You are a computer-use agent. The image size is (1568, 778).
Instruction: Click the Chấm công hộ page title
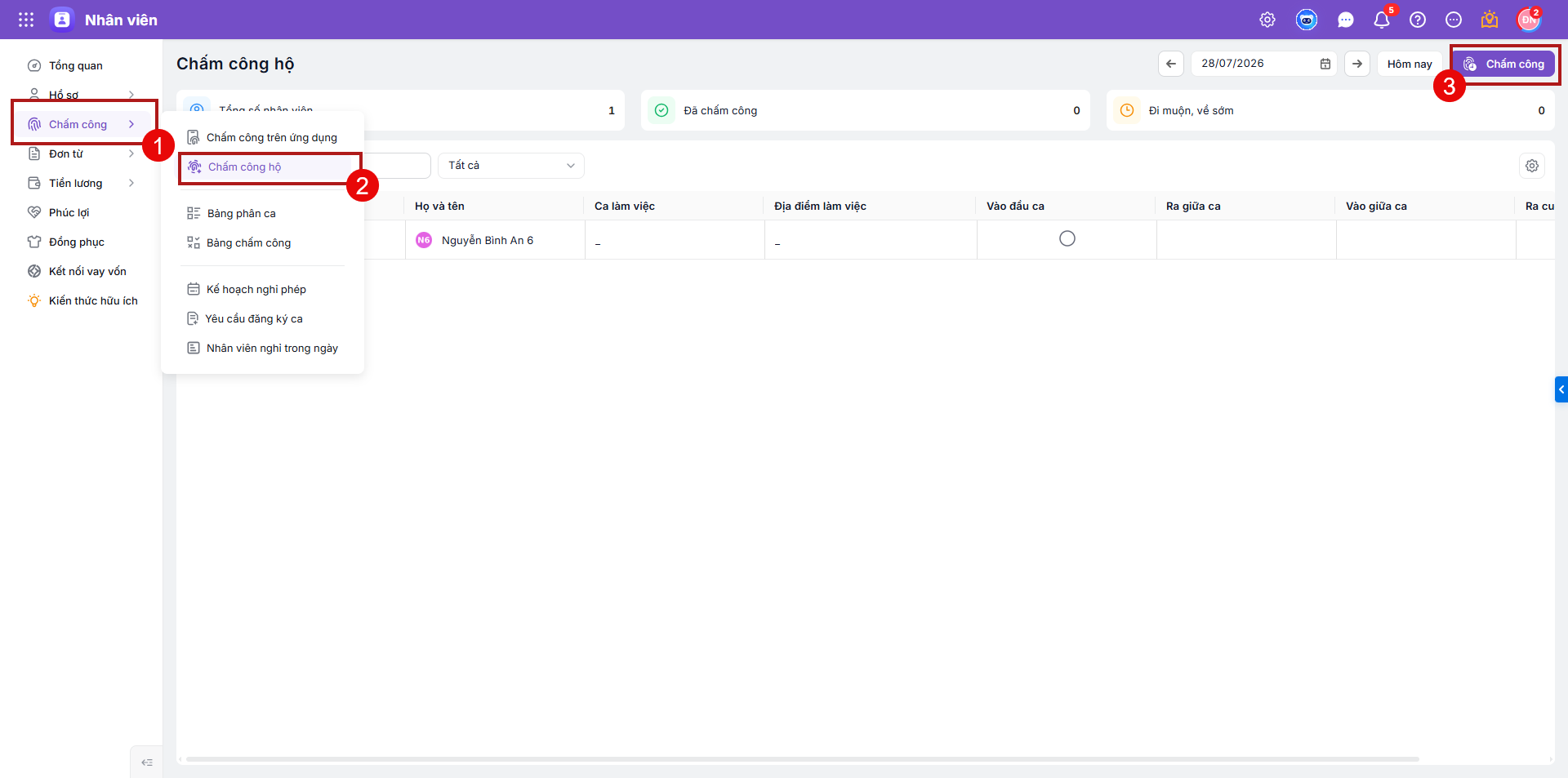235,64
